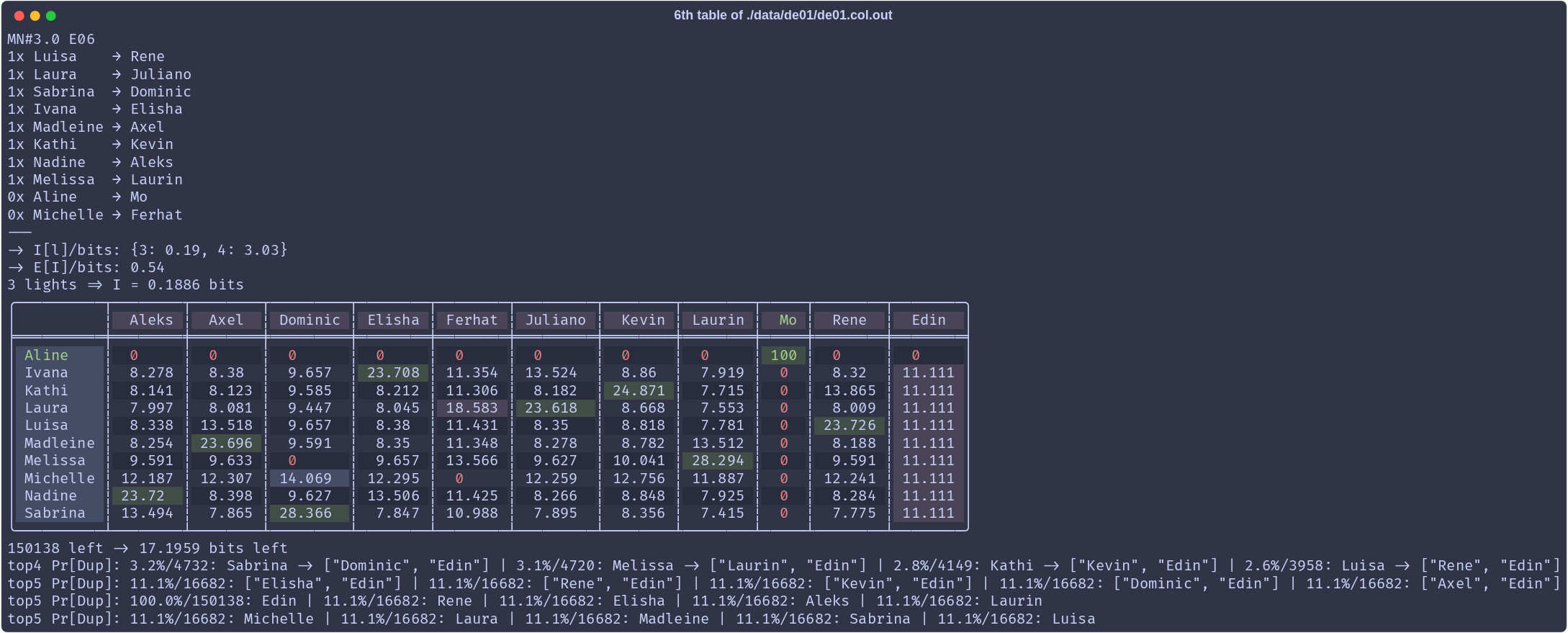
Task: Click '3.2%/4732: Sabrina' in top4 line
Action: click(x=209, y=566)
